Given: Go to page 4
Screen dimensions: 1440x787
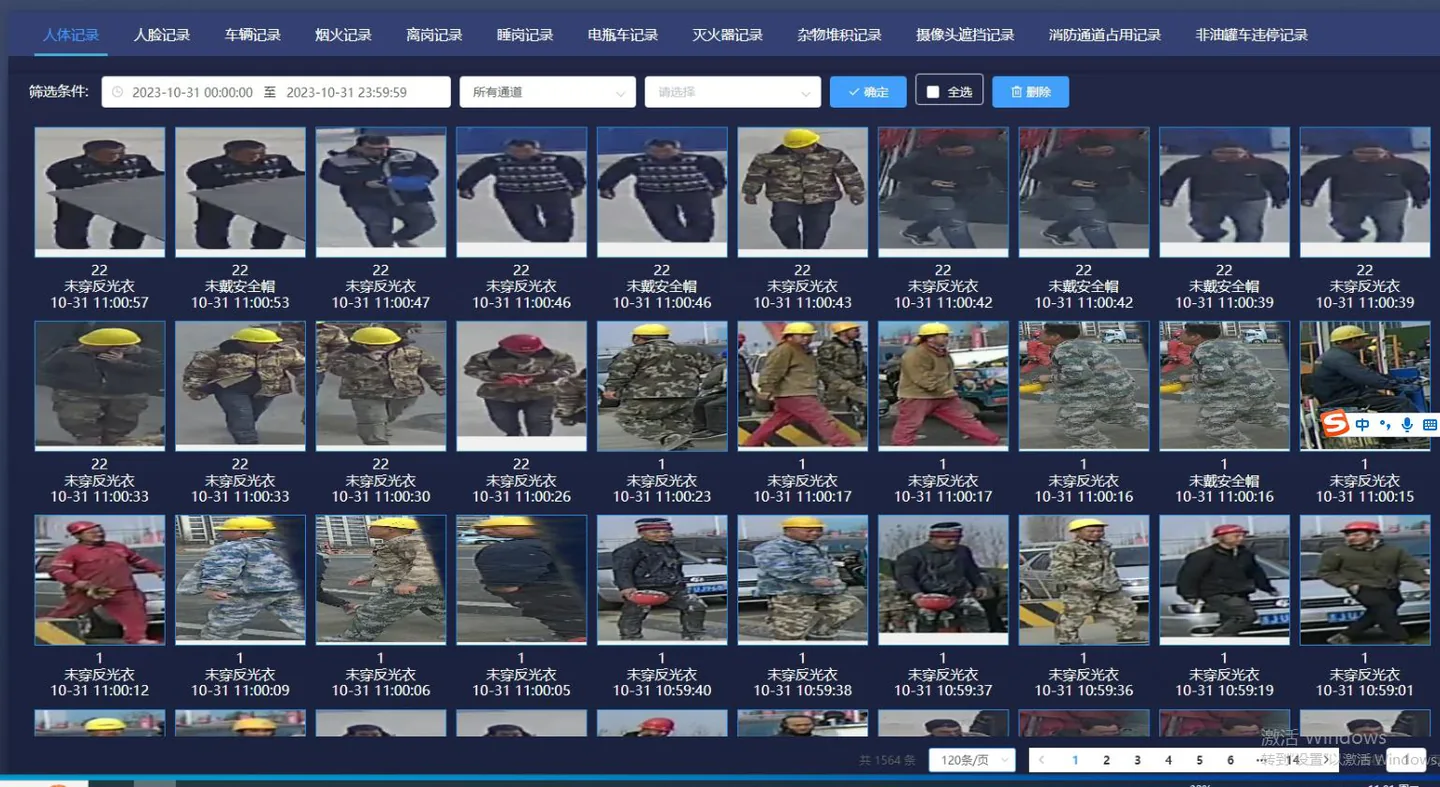Looking at the screenshot, I should 1168,760.
